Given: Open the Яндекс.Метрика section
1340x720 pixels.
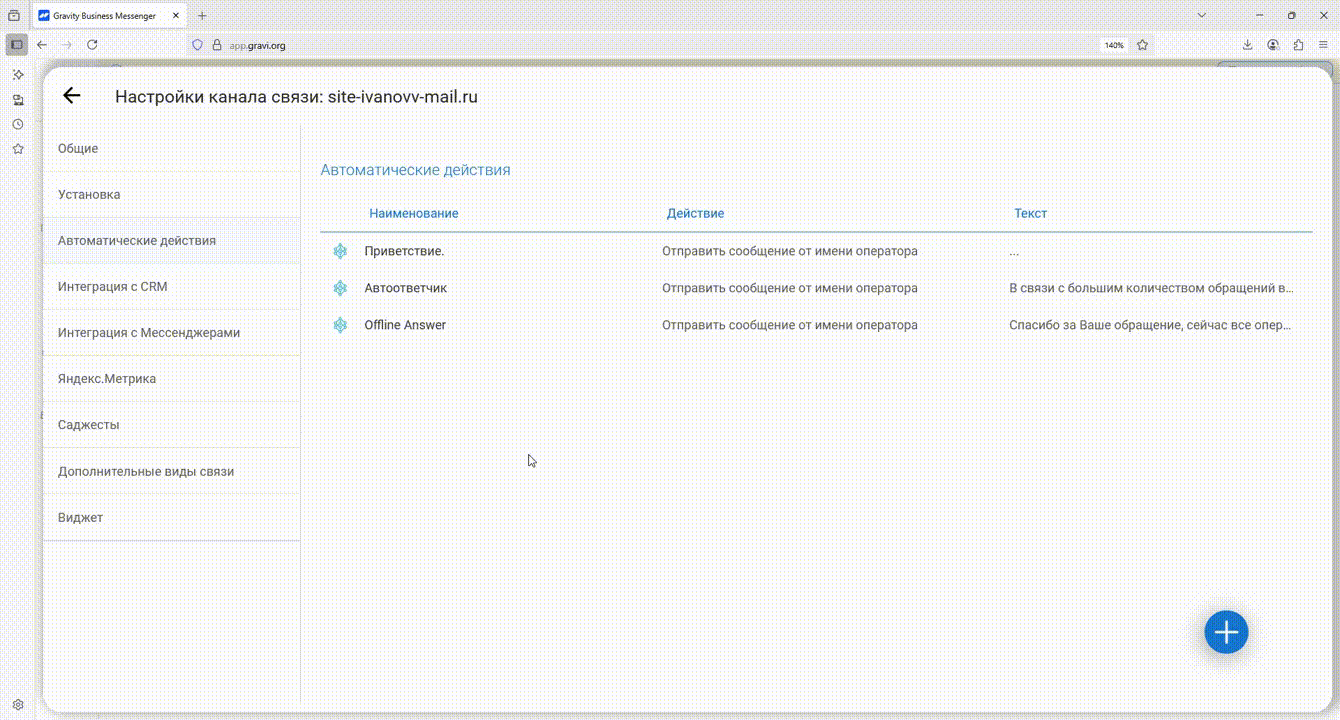Looking at the screenshot, I should click(x=106, y=379).
